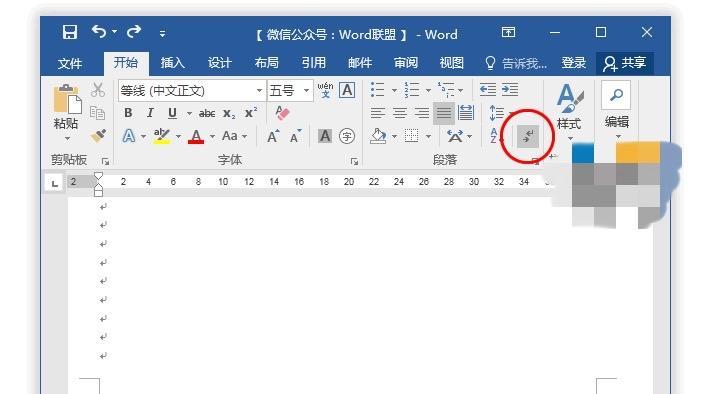Switch to the 插入 ribbon tab
This screenshot has width=710, height=394.
[x=173, y=63]
